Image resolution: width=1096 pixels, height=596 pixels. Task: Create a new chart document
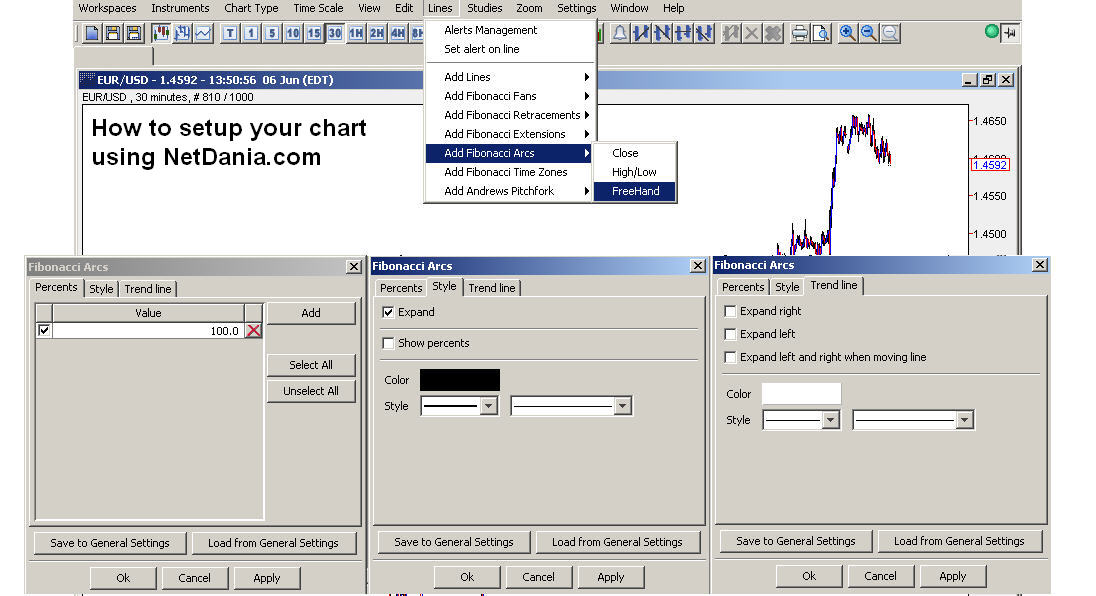click(92, 33)
